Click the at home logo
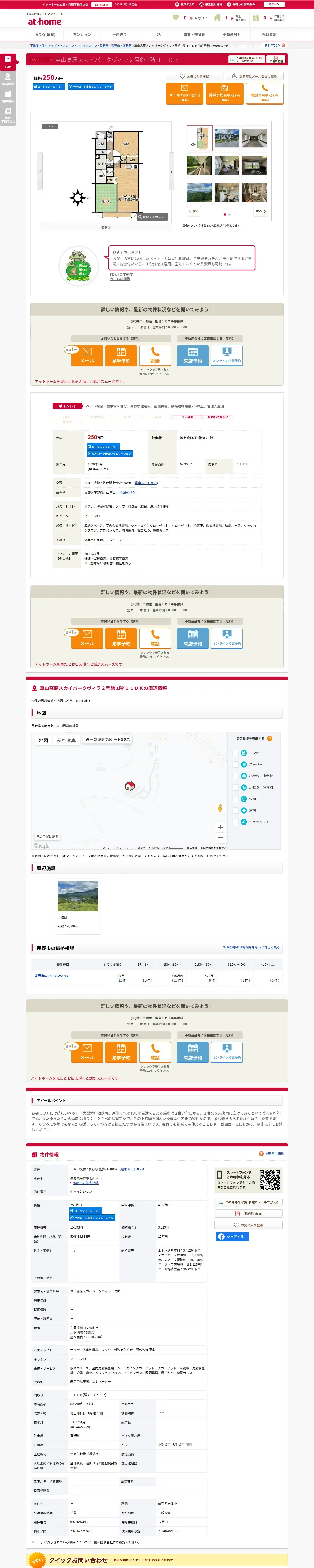 pos(44,21)
